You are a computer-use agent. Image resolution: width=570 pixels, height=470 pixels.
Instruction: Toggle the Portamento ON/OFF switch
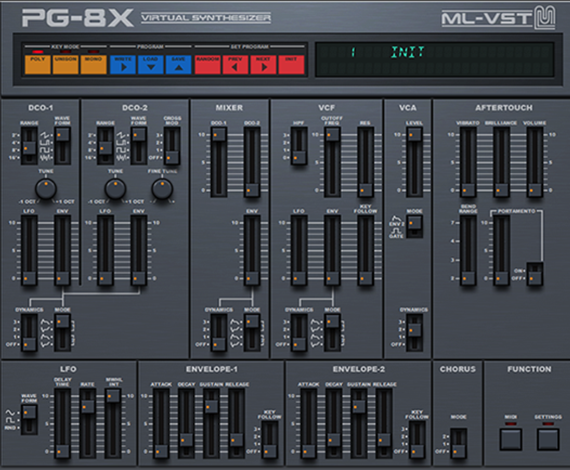[x=535, y=273]
